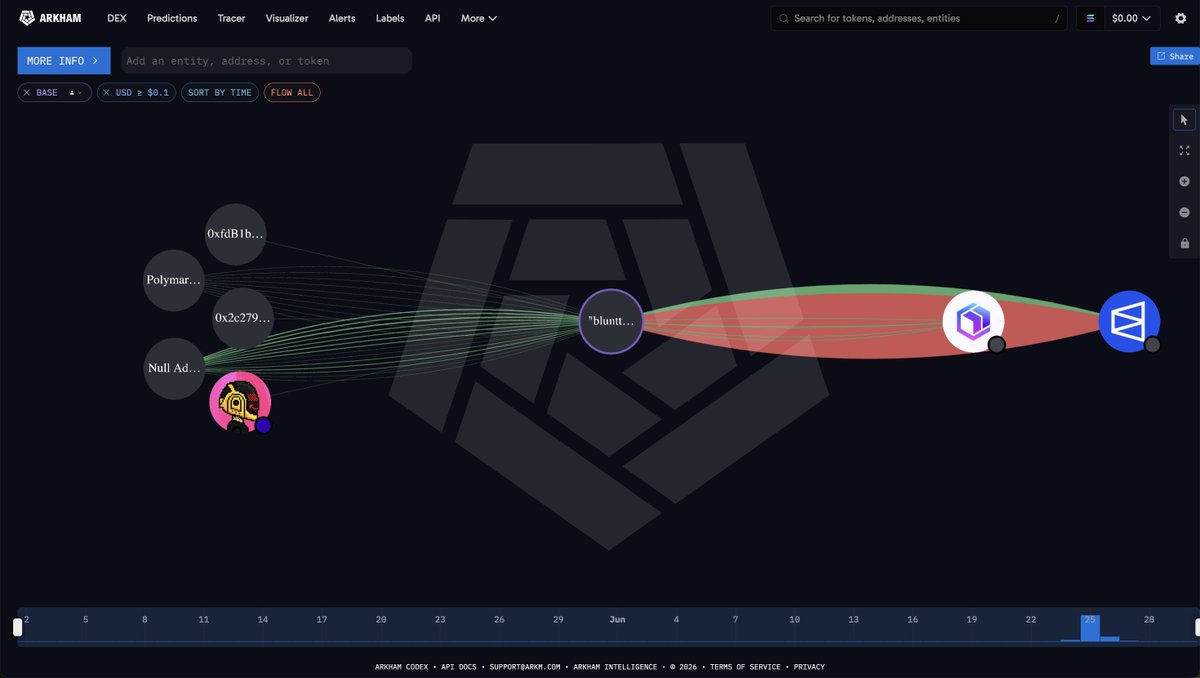Open the DEX page

(117, 18)
